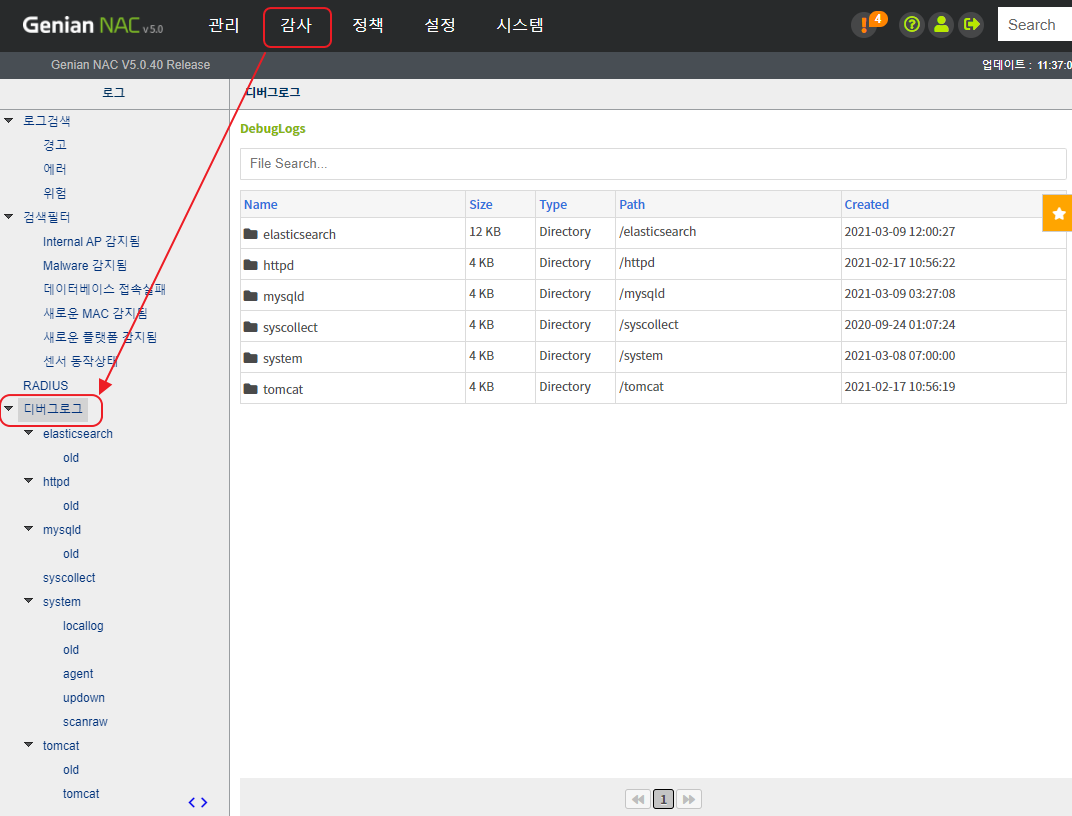
Task: Collapse the 로그검색 tree section
Action: tap(9, 121)
